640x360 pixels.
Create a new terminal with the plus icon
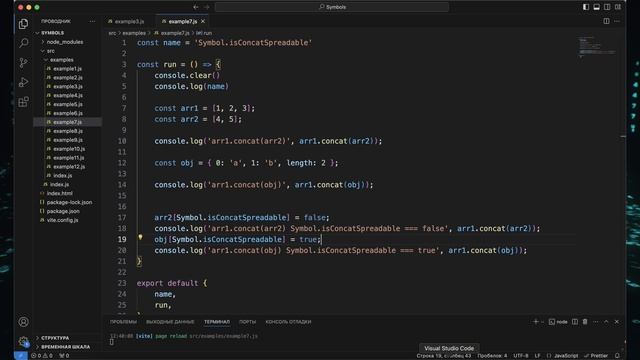[536, 322]
